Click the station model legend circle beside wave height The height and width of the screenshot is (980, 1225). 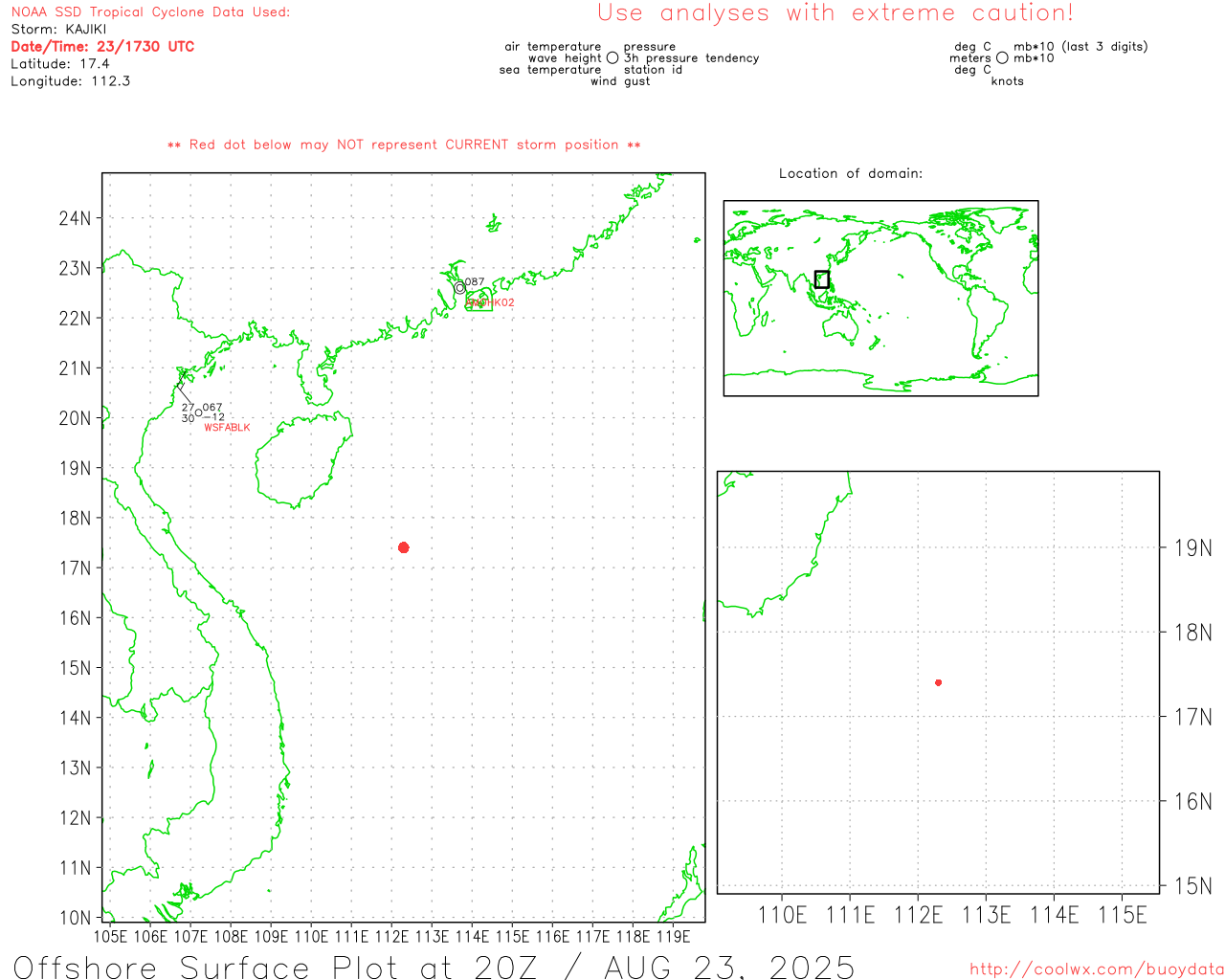click(x=612, y=58)
